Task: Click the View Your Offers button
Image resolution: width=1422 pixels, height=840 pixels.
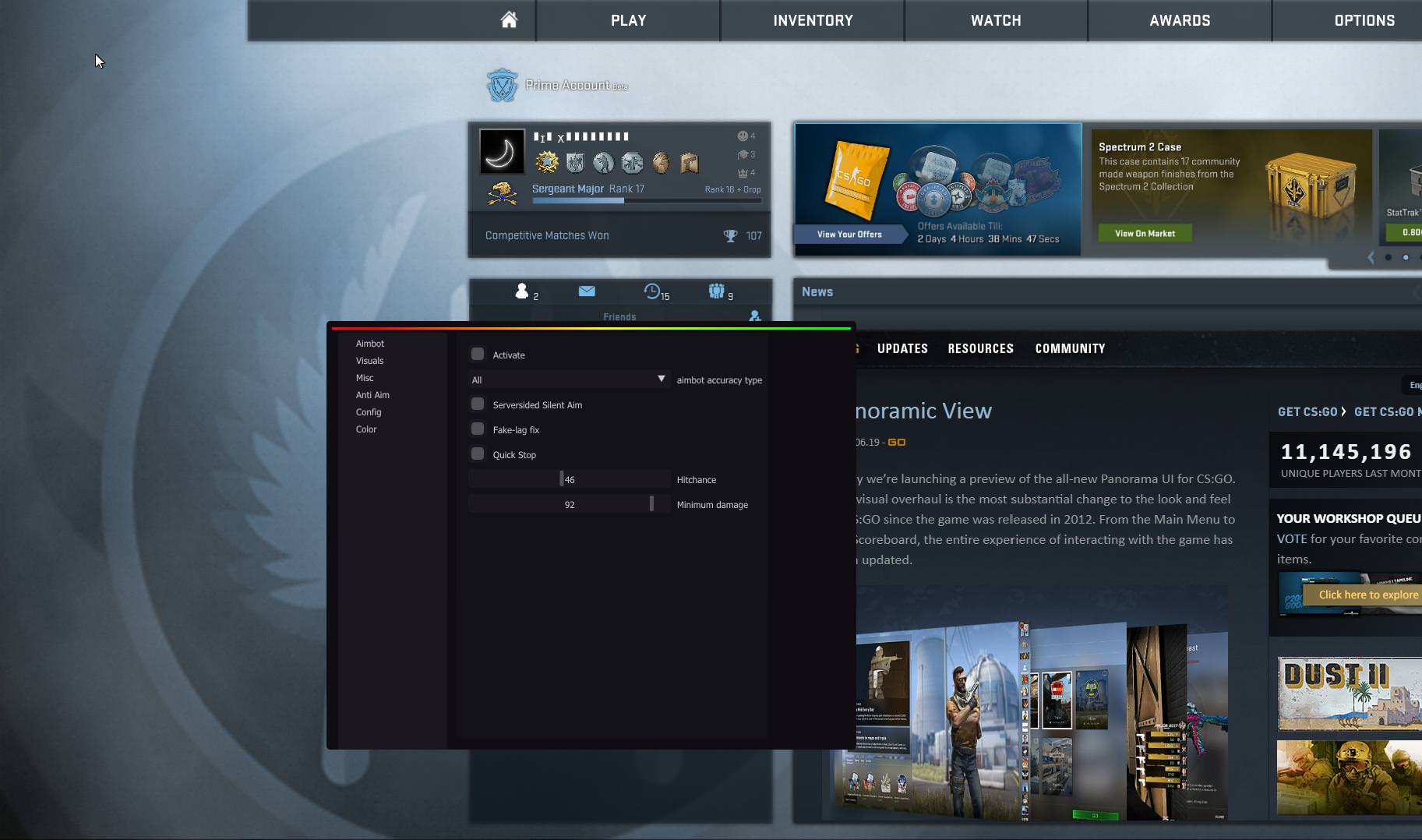Action: 849,234
